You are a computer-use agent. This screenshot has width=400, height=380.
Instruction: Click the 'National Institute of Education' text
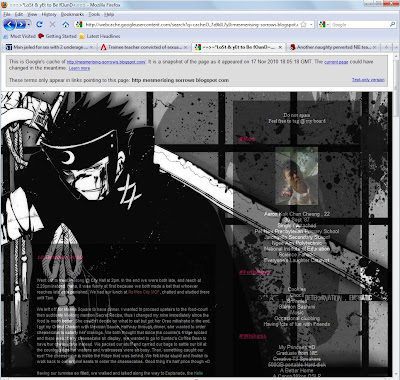click(297, 249)
